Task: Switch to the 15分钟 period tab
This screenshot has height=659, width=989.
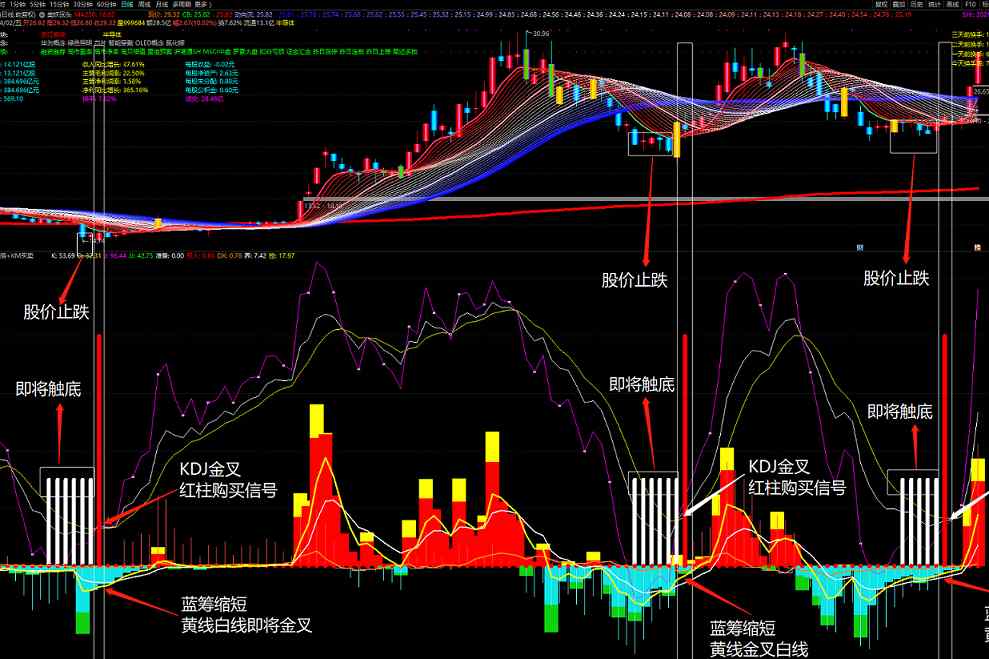Action: click(60, 4)
